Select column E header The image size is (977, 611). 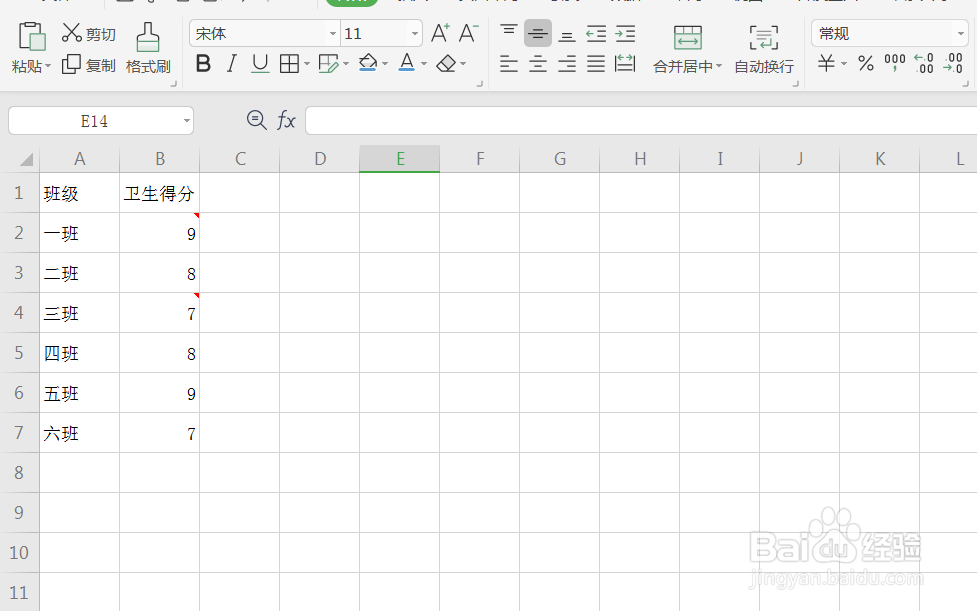click(x=399, y=159)
